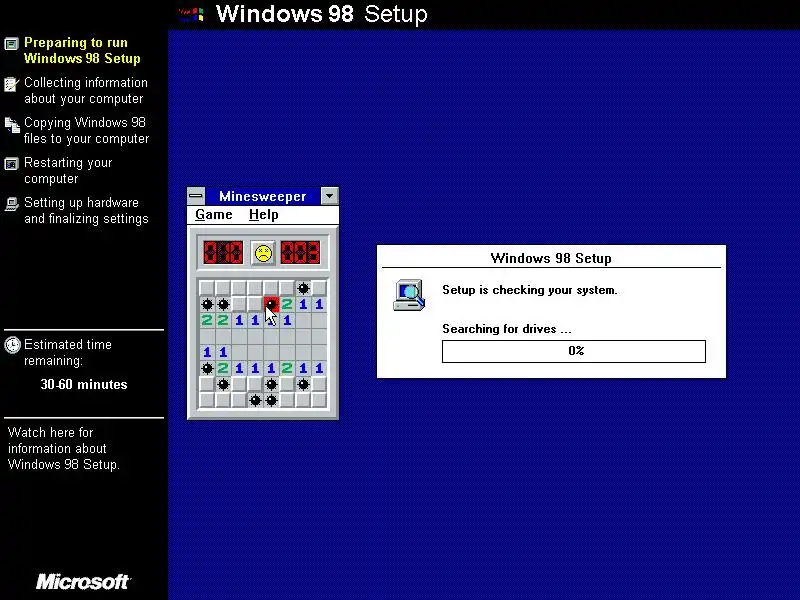Click the icon beside Restarting your computer
The image size is (800, 600).
(11, 164)
